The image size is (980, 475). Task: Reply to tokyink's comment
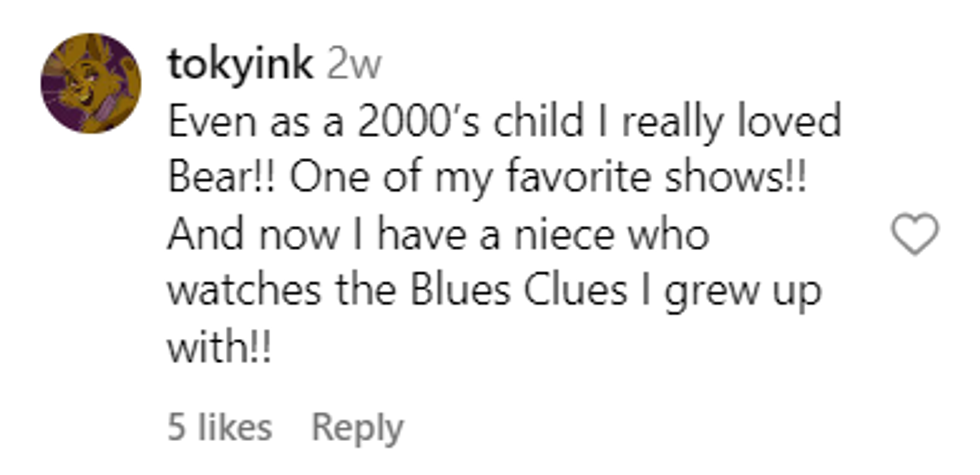pos(357,427)
